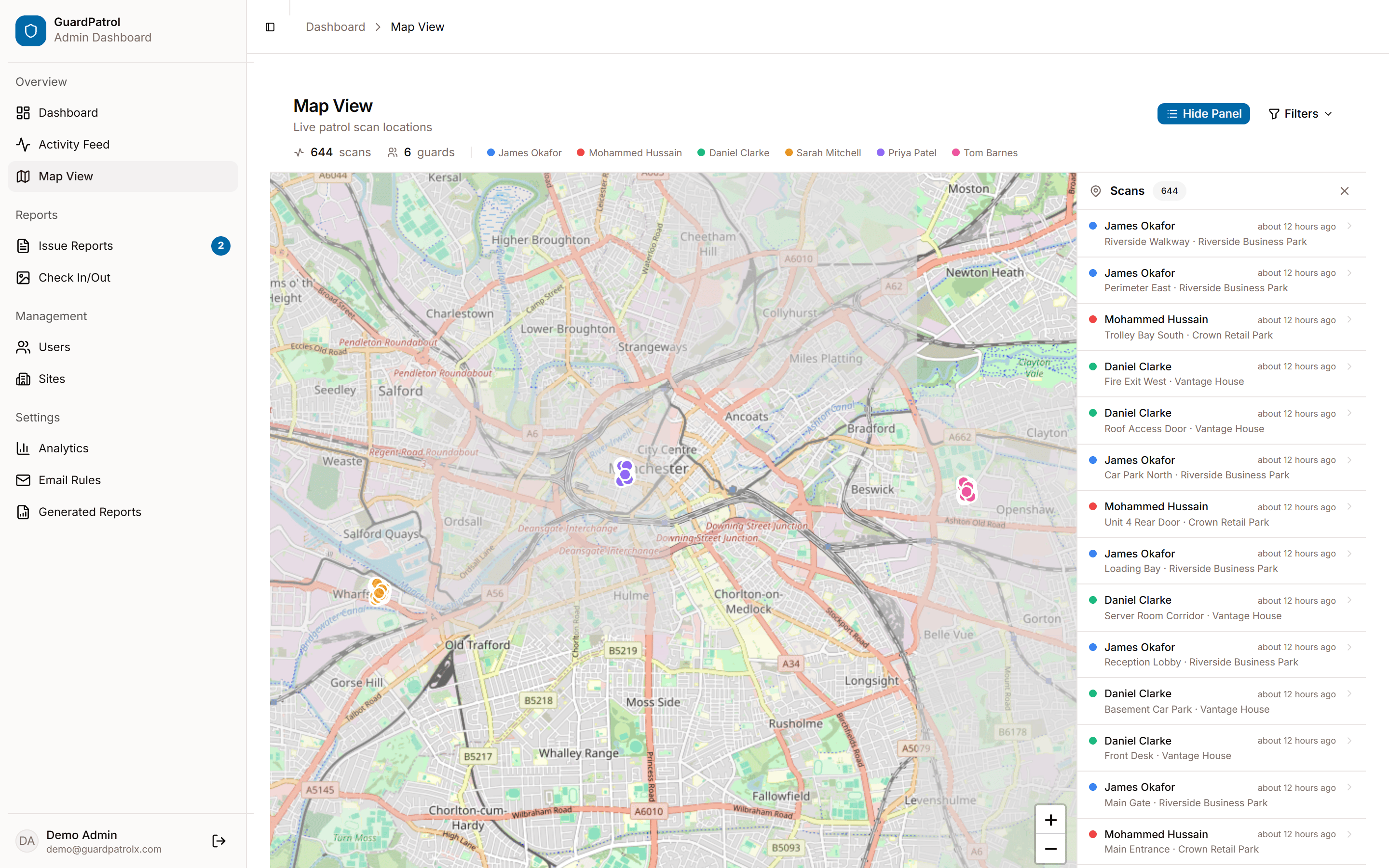The image size is (1389, 868).
Task: Click the Email Rules envelope icon
Action: [x=23, y=480]
